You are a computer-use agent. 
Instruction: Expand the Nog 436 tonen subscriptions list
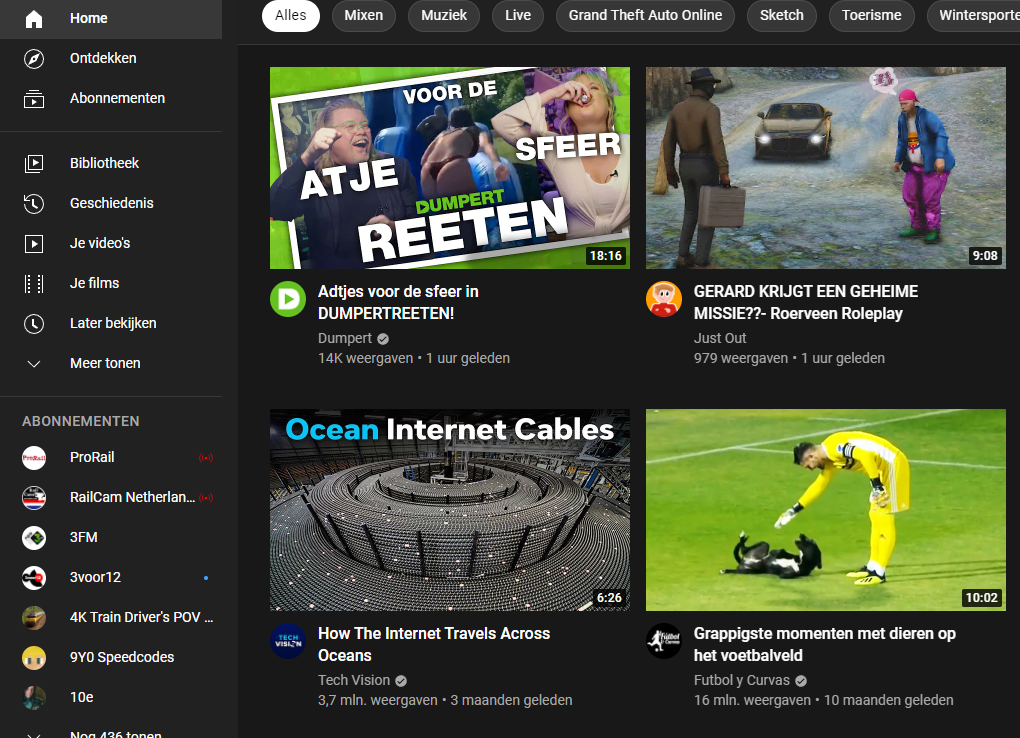115,734
